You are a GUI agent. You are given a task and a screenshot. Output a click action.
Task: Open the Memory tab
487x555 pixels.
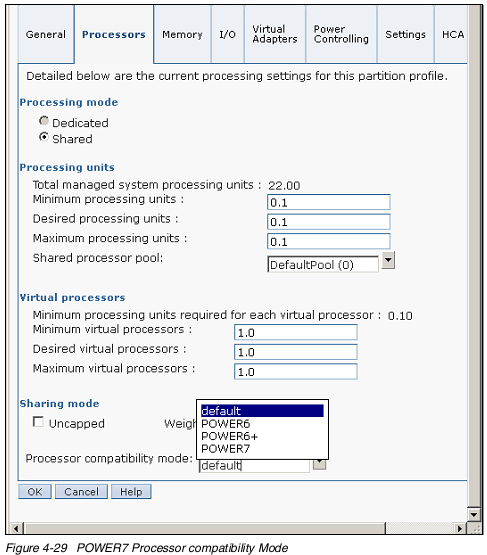click(x=182, y=35)
